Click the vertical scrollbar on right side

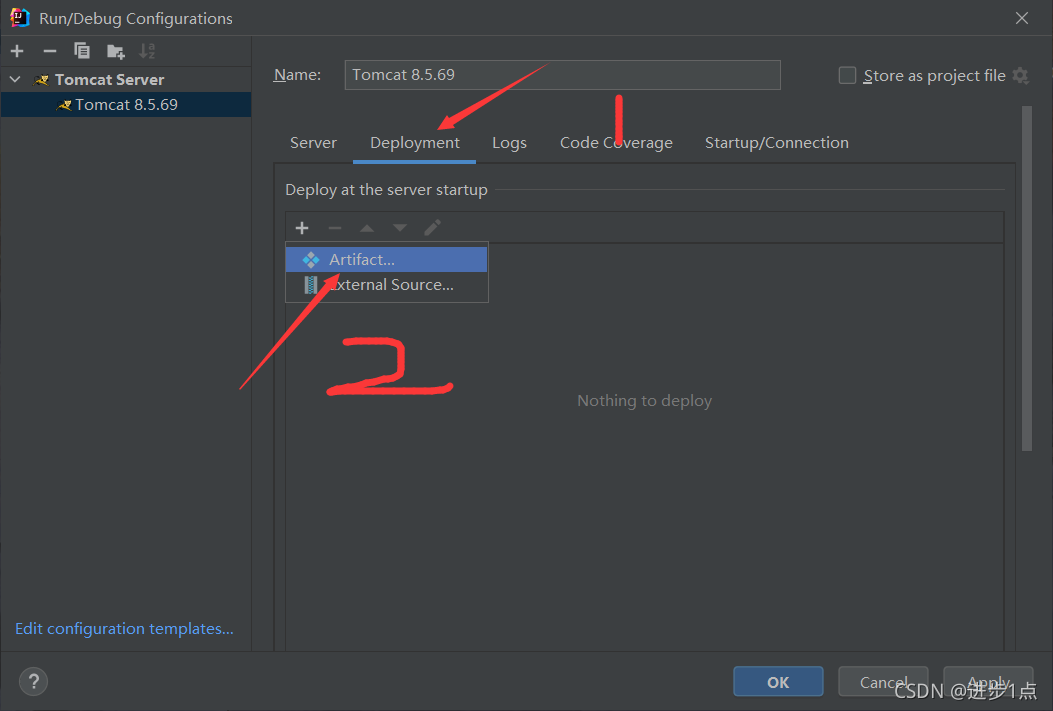pos(1026,279)
